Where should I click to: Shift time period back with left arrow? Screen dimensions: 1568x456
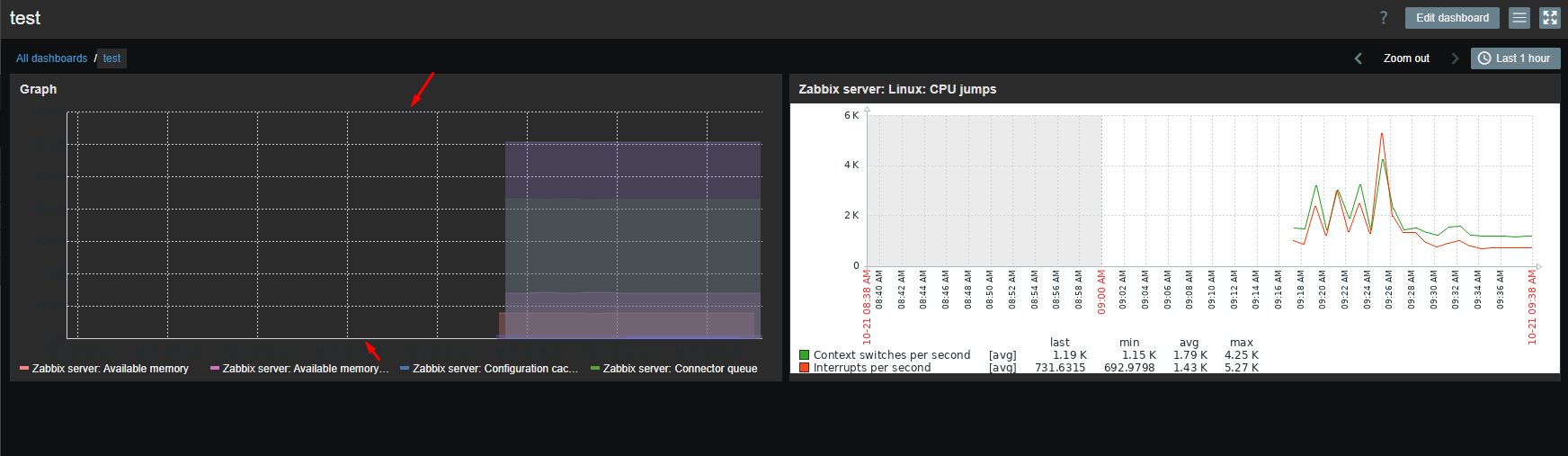pyautogui.click(x=1359, y=58)
